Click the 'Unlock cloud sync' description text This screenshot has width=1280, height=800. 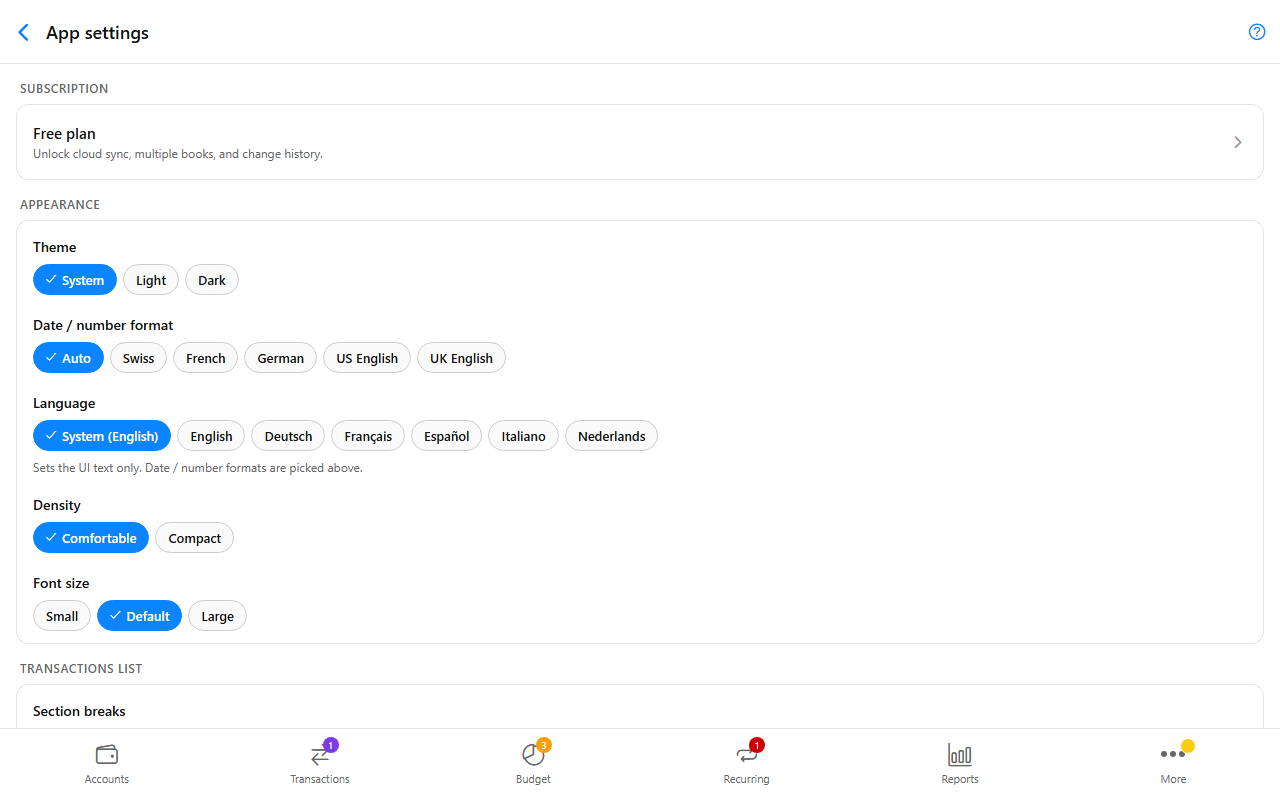point(178,154)
